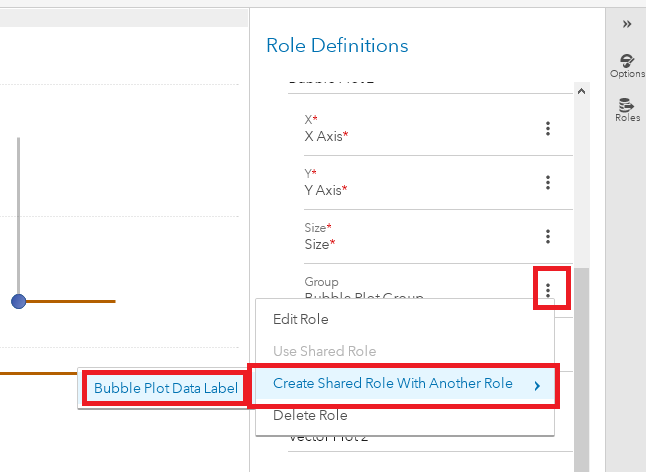Pick Bubble Plot Data Label submenu item

point(166,388)
